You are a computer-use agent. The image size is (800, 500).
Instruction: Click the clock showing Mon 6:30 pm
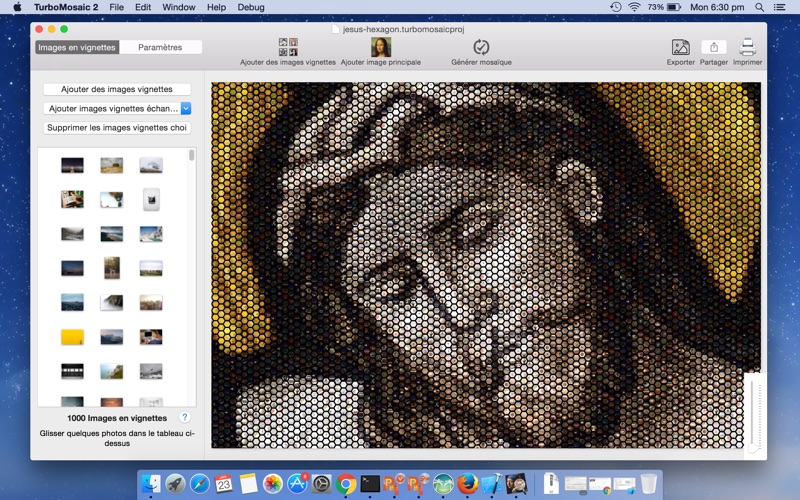717,7
